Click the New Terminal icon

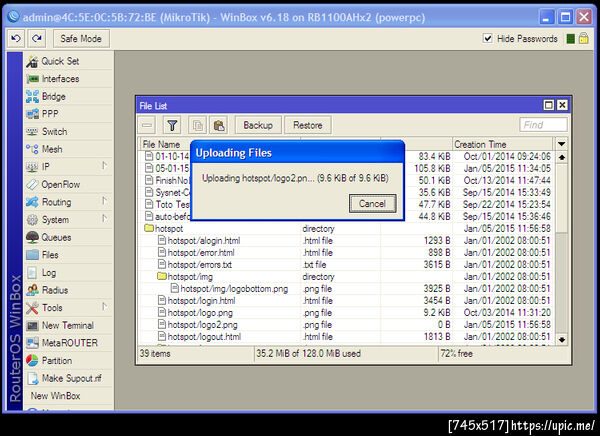[33, 325]
